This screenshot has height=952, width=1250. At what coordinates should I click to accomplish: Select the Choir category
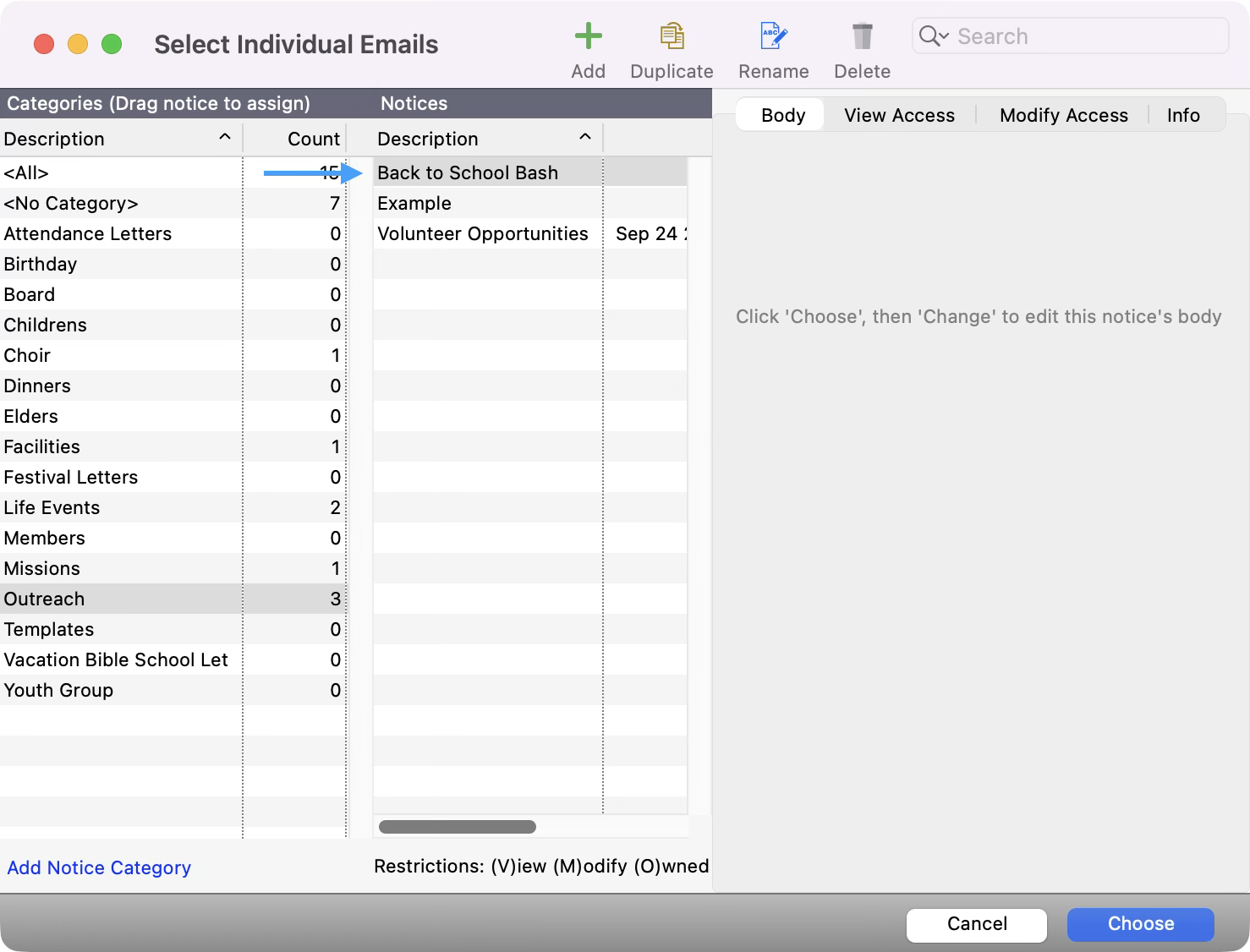(x=173, y=355)
